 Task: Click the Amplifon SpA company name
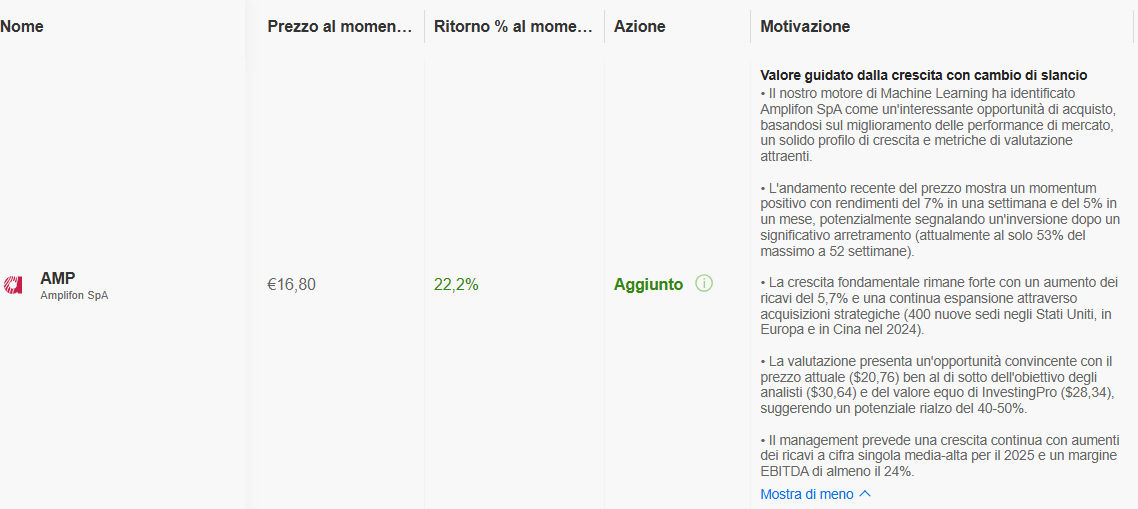74,296
